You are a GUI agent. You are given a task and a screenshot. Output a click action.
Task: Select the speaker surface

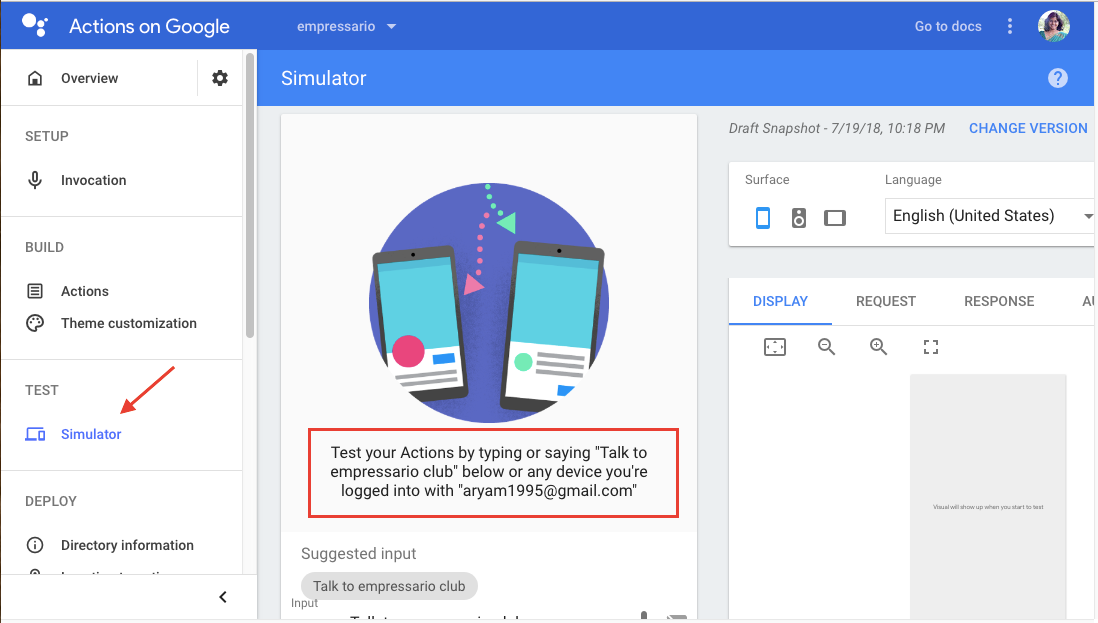click(798, 218)
